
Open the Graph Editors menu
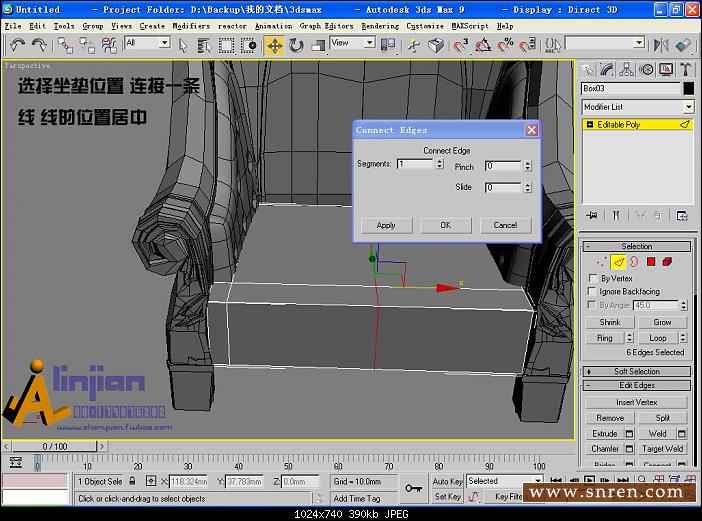click(x=326, y=26)
